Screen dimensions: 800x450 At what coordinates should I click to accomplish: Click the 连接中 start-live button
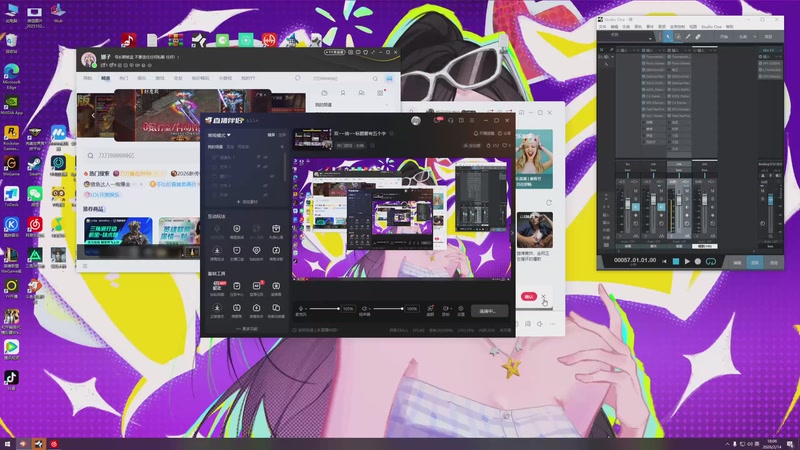(489, 311)
